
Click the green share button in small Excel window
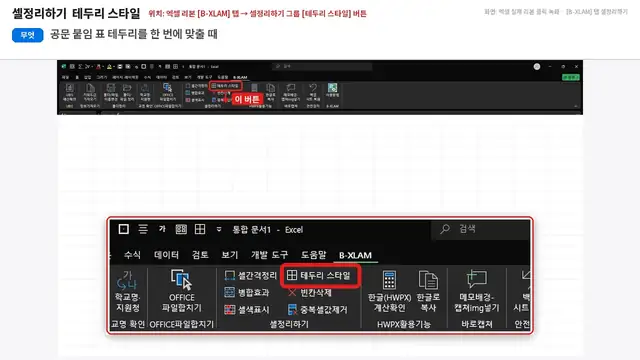(571, 77)
